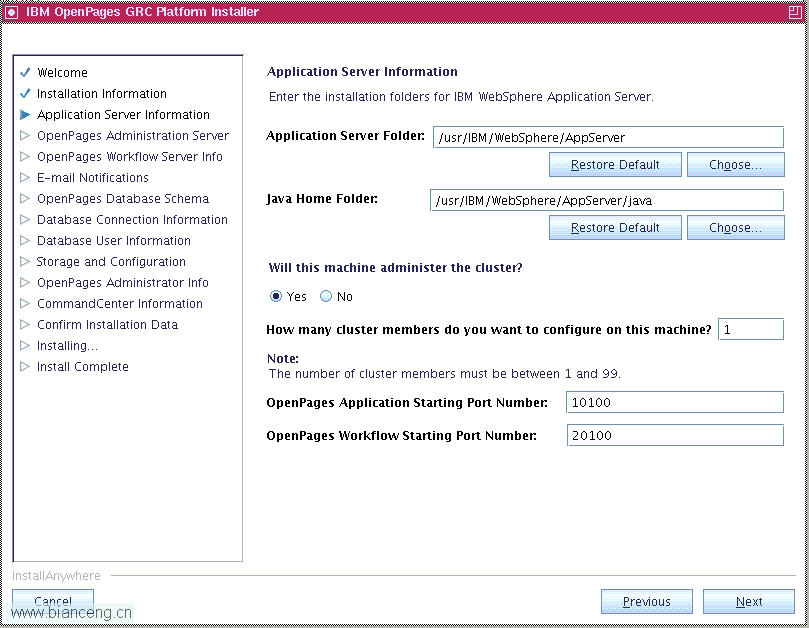Select the Database User Information step text

click(114, 241)
